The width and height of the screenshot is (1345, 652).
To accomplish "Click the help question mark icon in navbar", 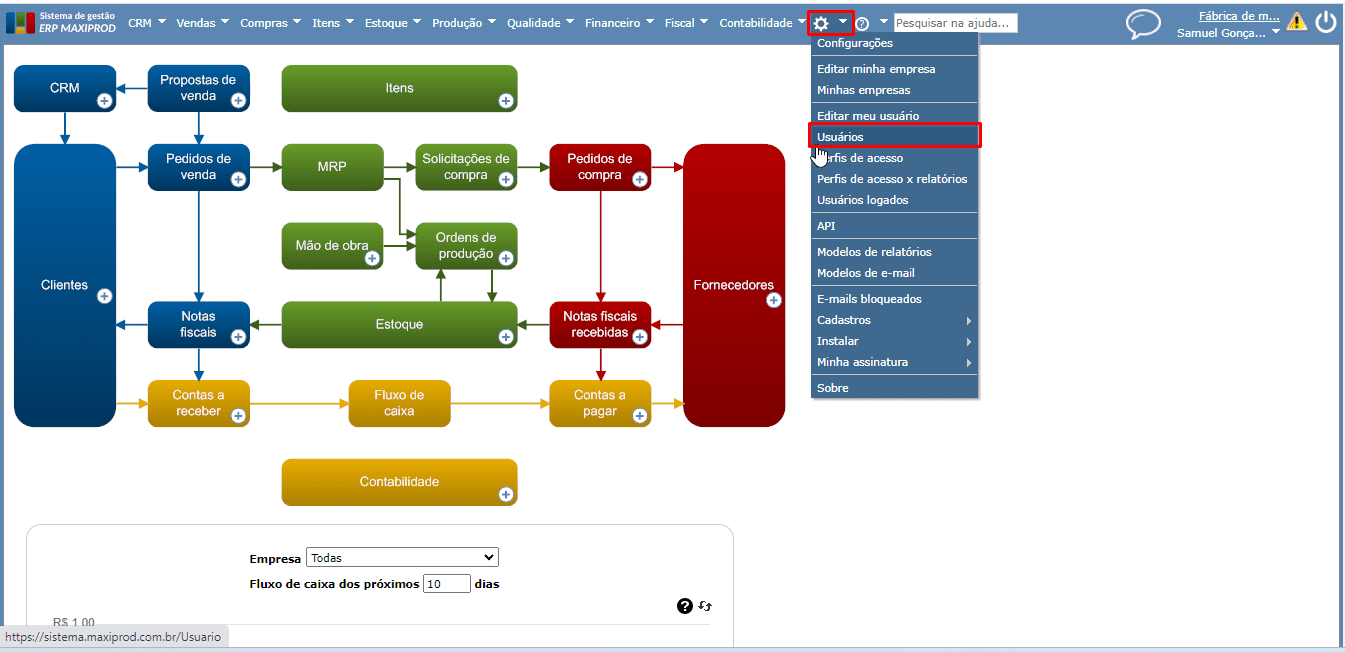I will (862, 23).
